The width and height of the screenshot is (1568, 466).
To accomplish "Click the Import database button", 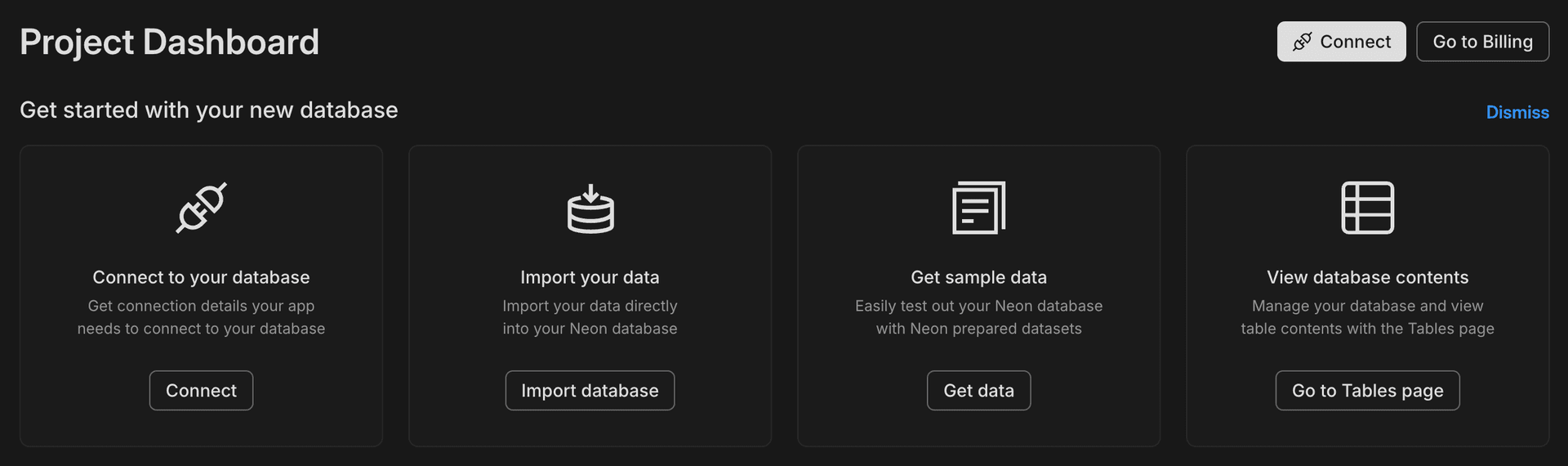I will click(x=590, y=391).
